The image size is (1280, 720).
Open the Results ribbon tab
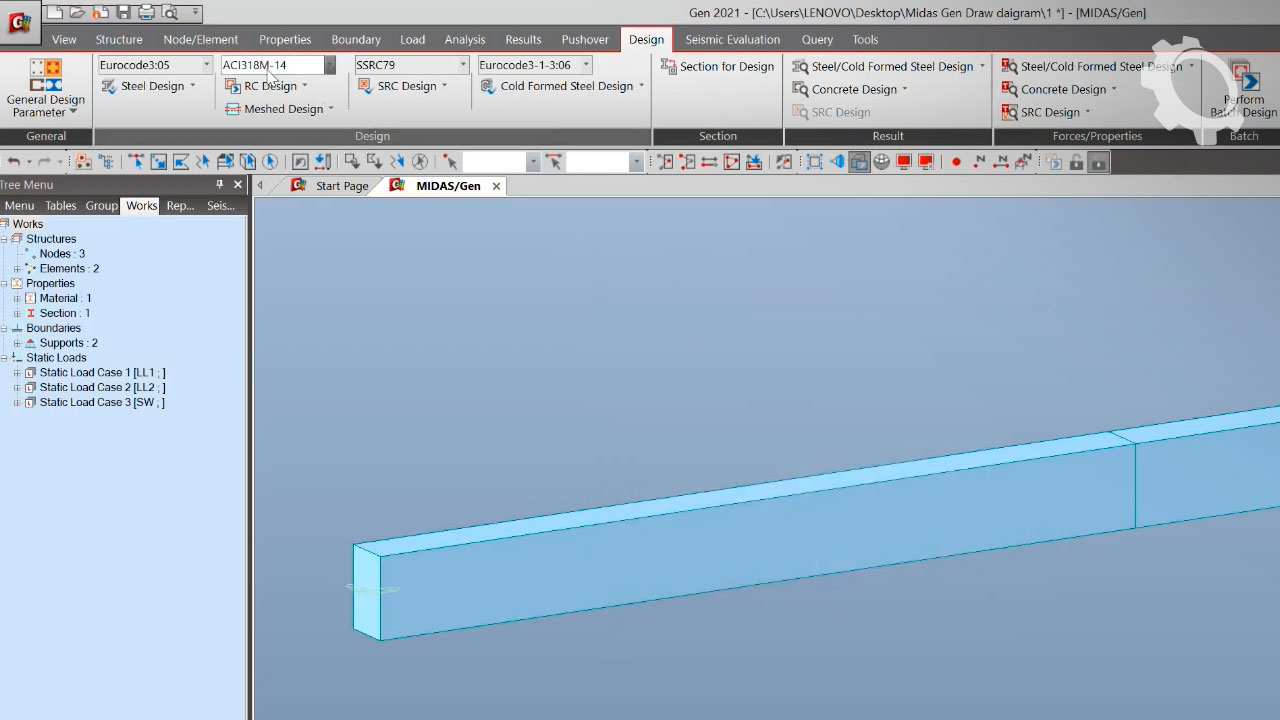pos(523,39)
